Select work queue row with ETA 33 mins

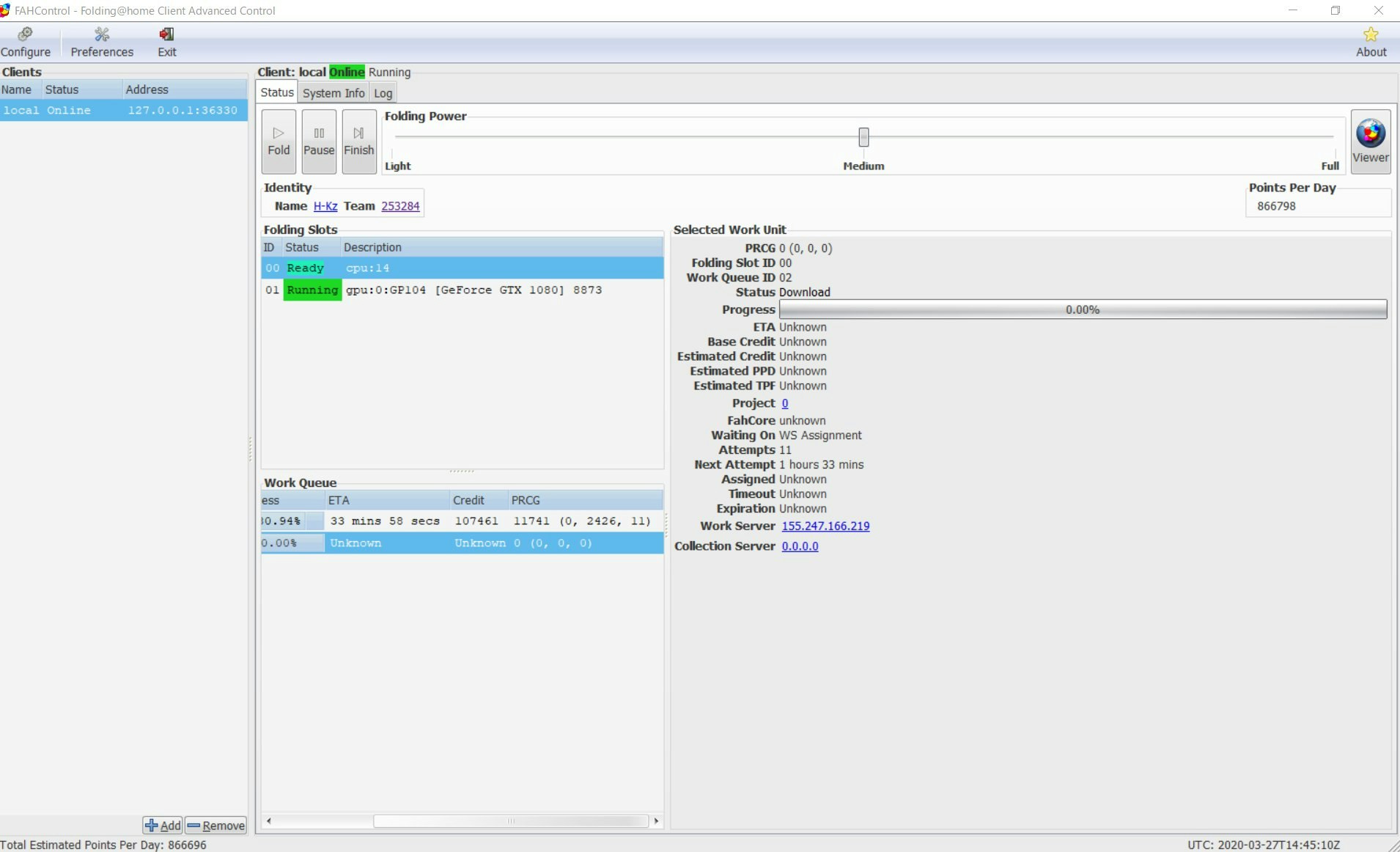[463, 521]
